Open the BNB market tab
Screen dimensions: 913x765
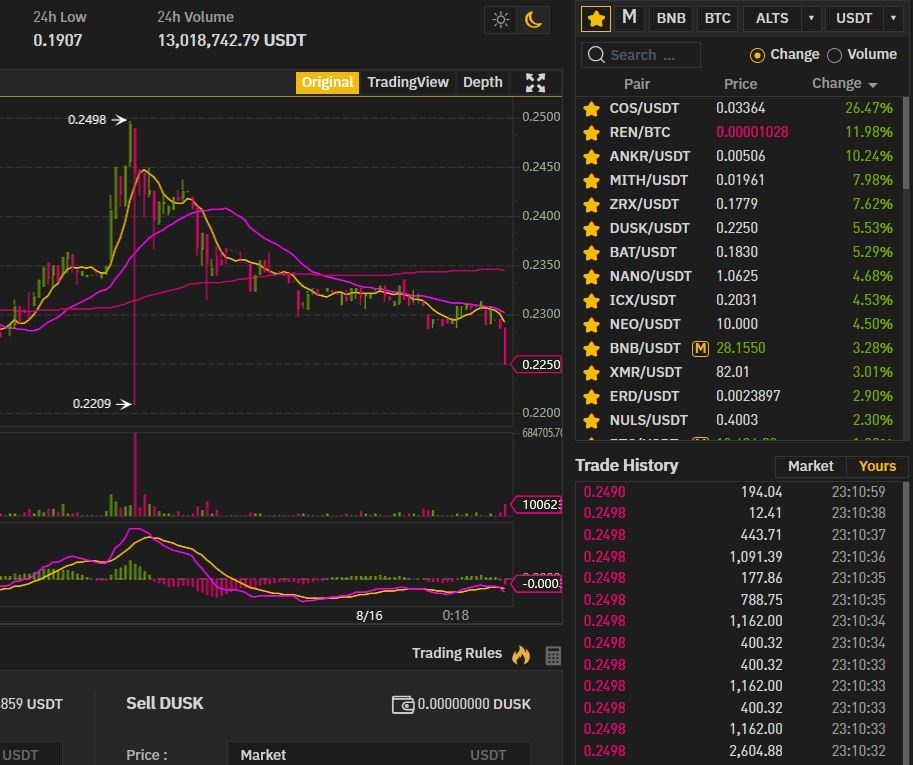tap(671, 18)
